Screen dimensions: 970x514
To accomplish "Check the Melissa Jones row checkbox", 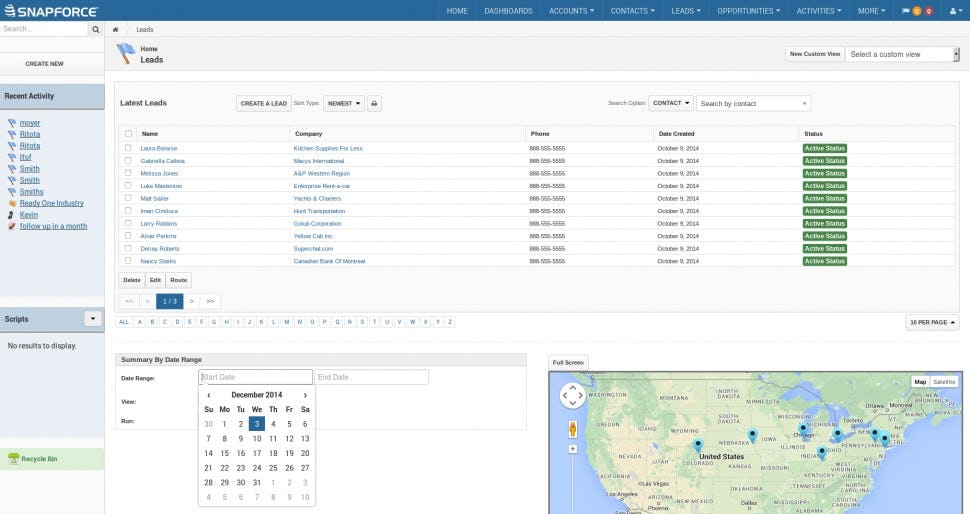I will tap(128, 173).
